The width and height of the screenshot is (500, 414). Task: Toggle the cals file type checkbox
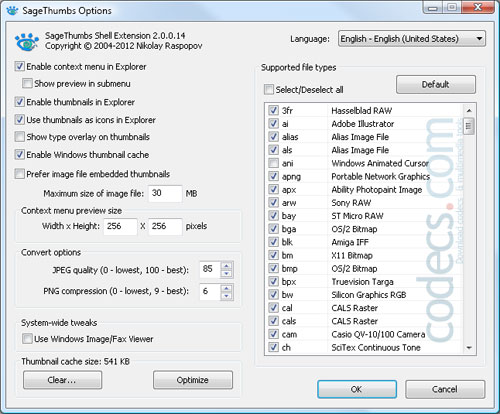pyautogui.click(x=273, y=321)
